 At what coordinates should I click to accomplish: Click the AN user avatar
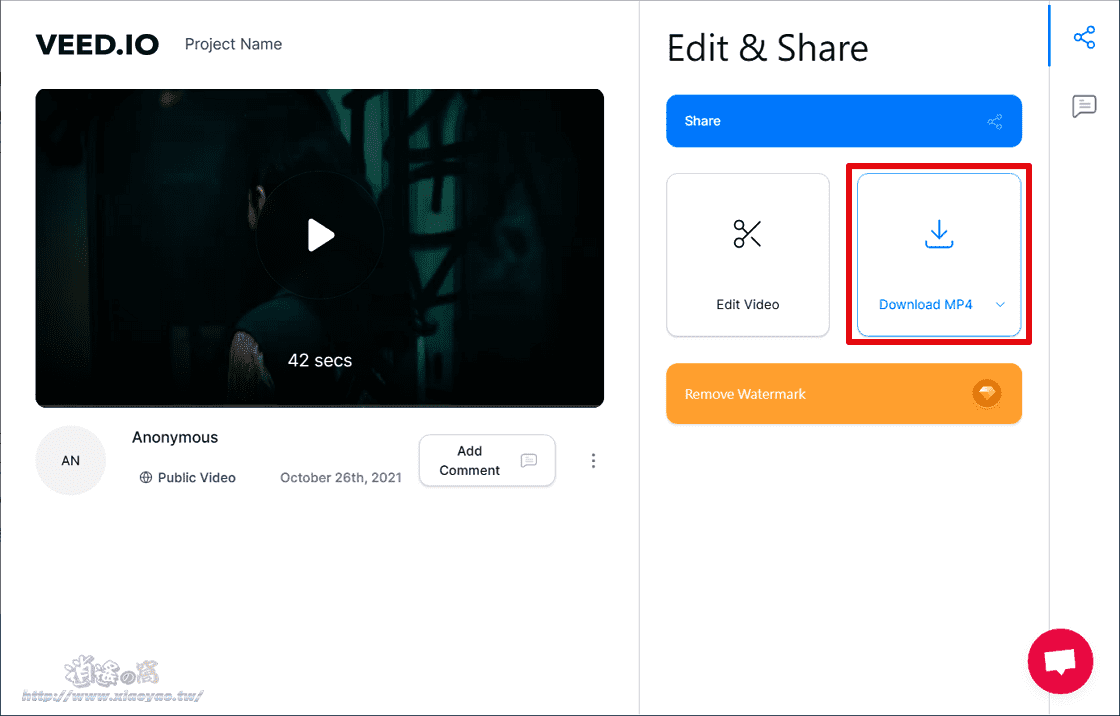point(71,461)
